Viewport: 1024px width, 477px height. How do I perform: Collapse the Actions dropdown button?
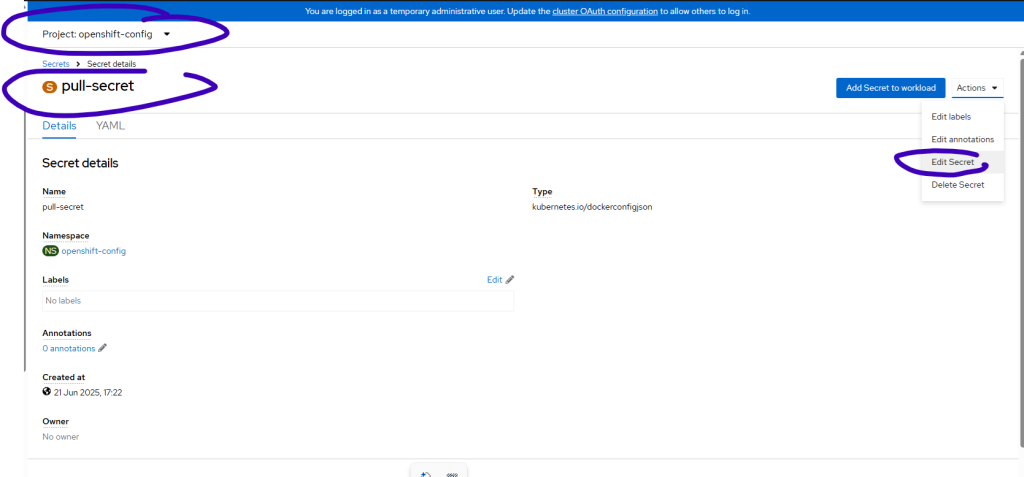click(976, 88)
